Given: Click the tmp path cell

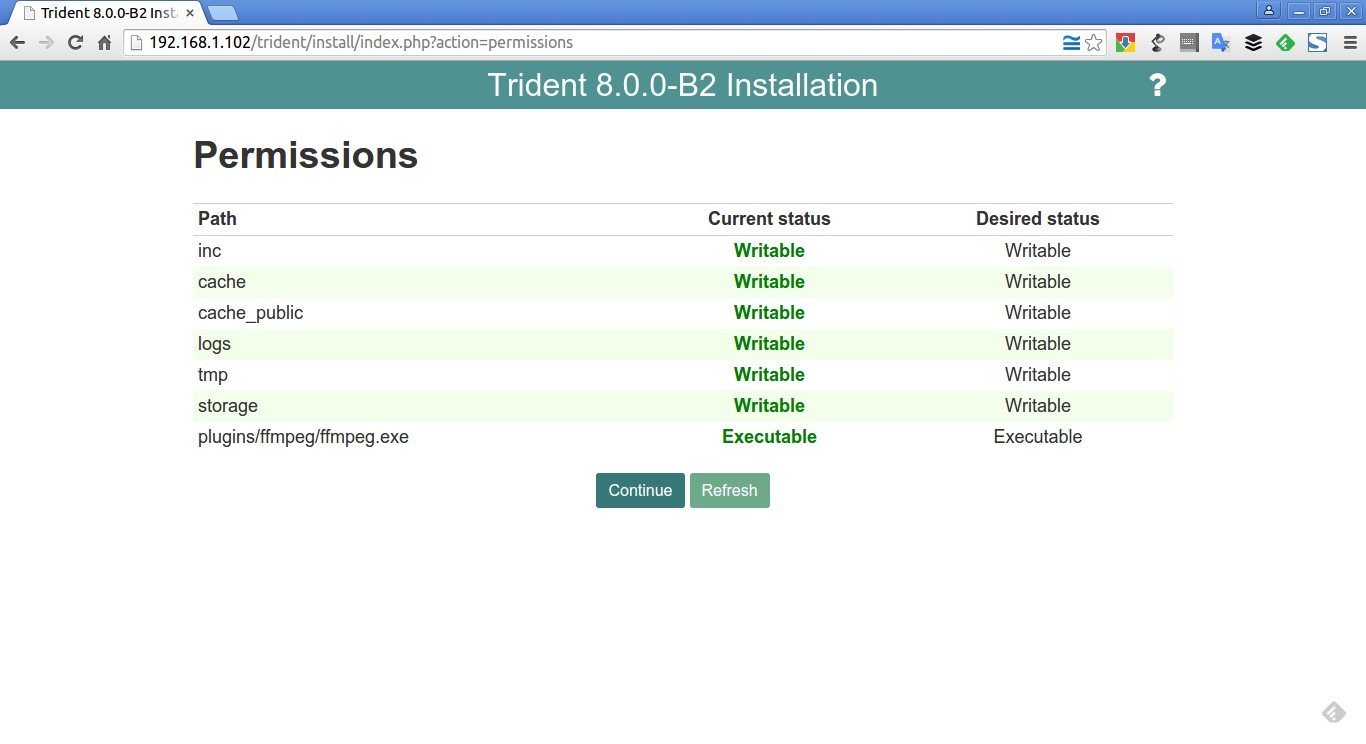Looking at the screenshot, I should tap(213, 374).
